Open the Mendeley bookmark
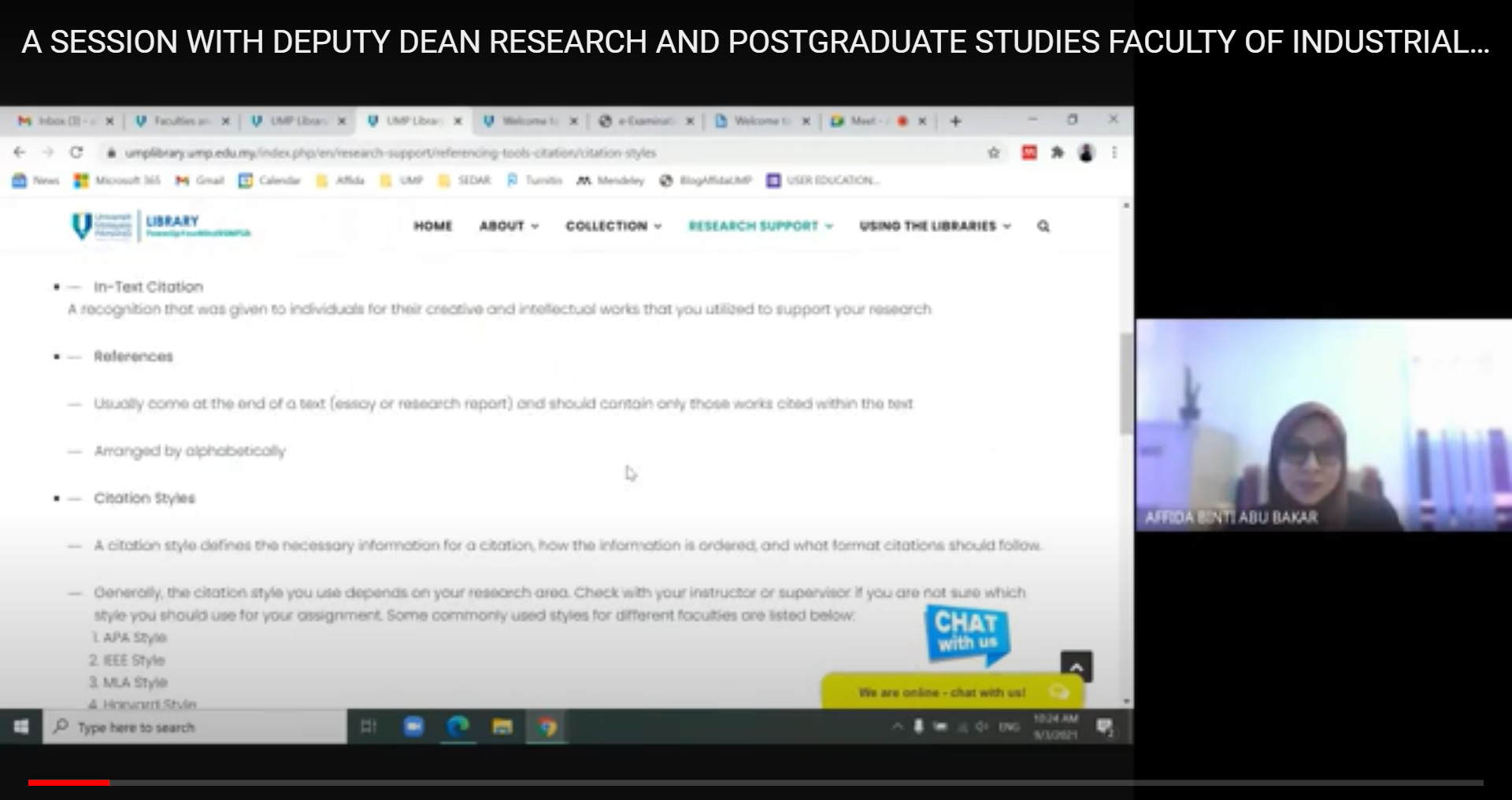This screenshot has width=1512, height=800. pos(611,180)
